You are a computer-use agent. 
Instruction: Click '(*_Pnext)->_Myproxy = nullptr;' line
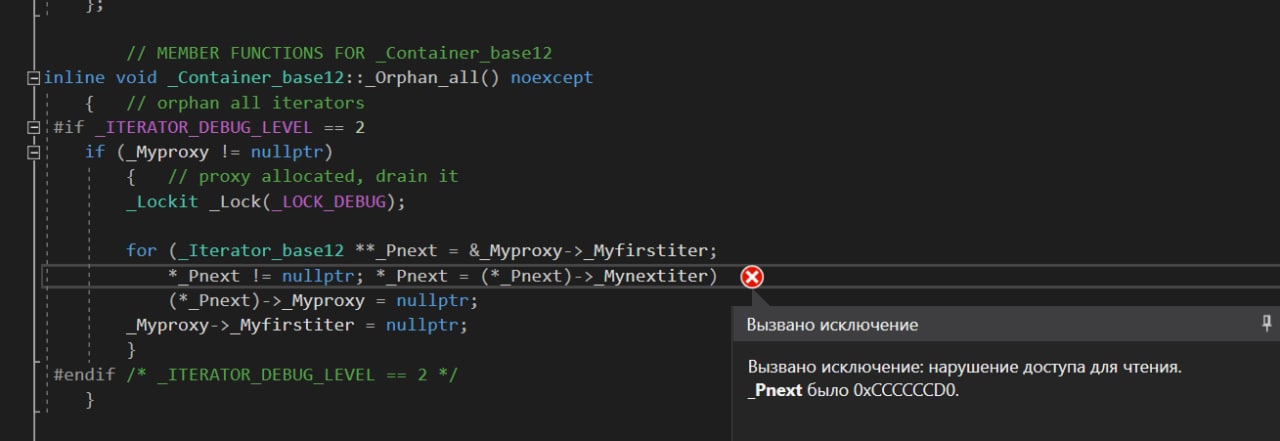(324, 301)
